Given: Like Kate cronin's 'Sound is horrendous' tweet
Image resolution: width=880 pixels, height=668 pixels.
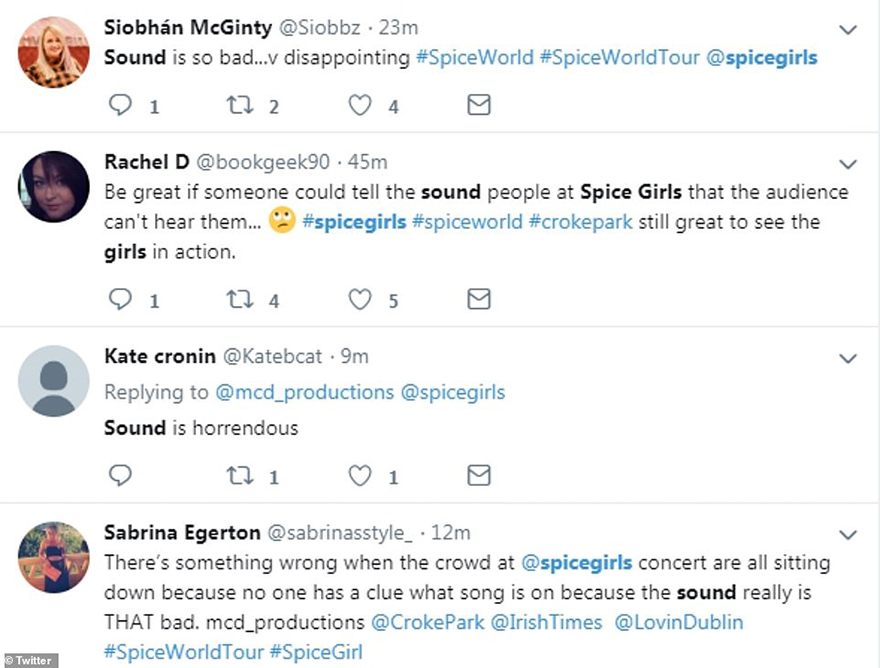Looking at the screenshot, I should click(360, 475).
